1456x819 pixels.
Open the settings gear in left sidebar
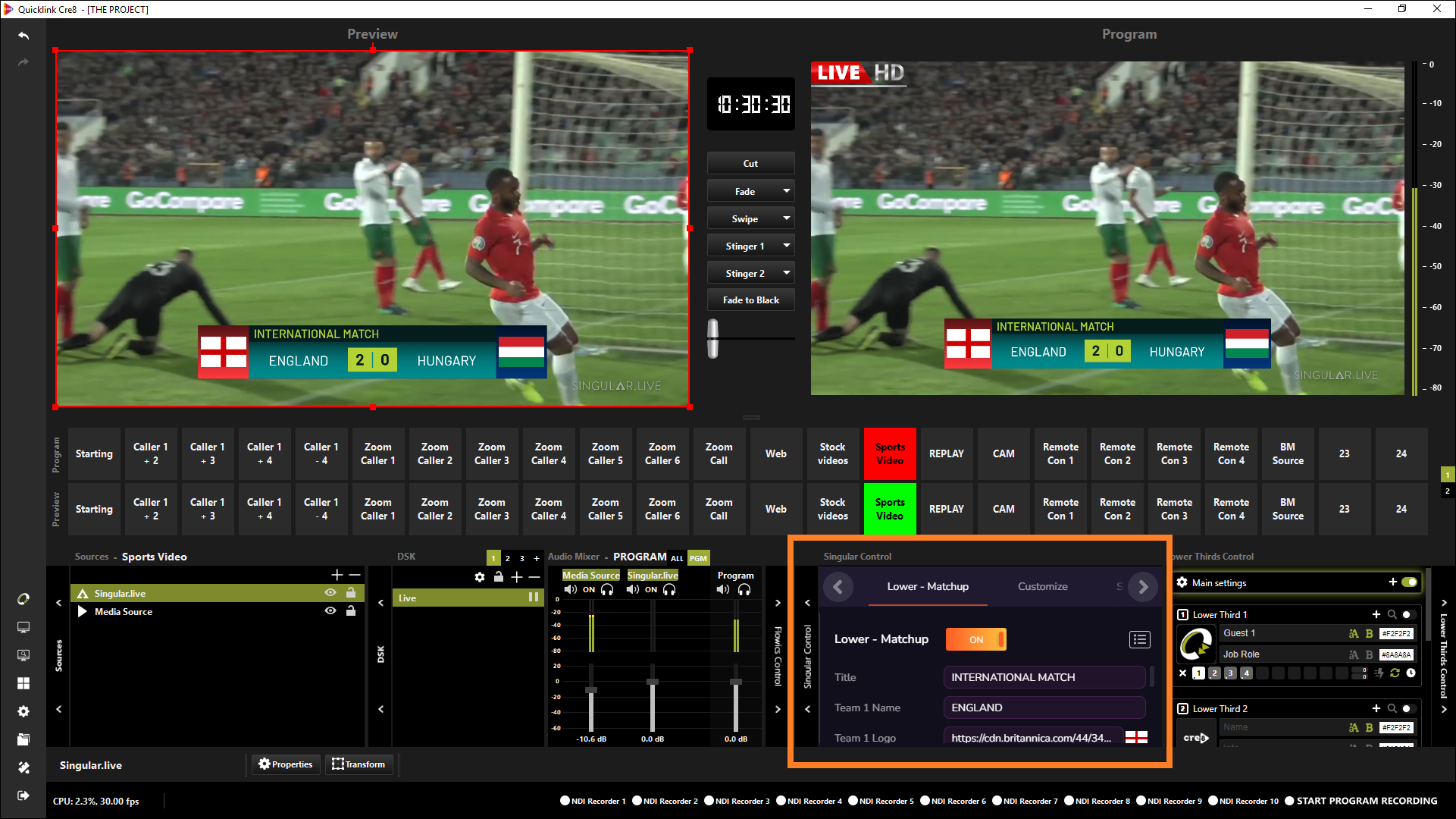tap(23, 711)
